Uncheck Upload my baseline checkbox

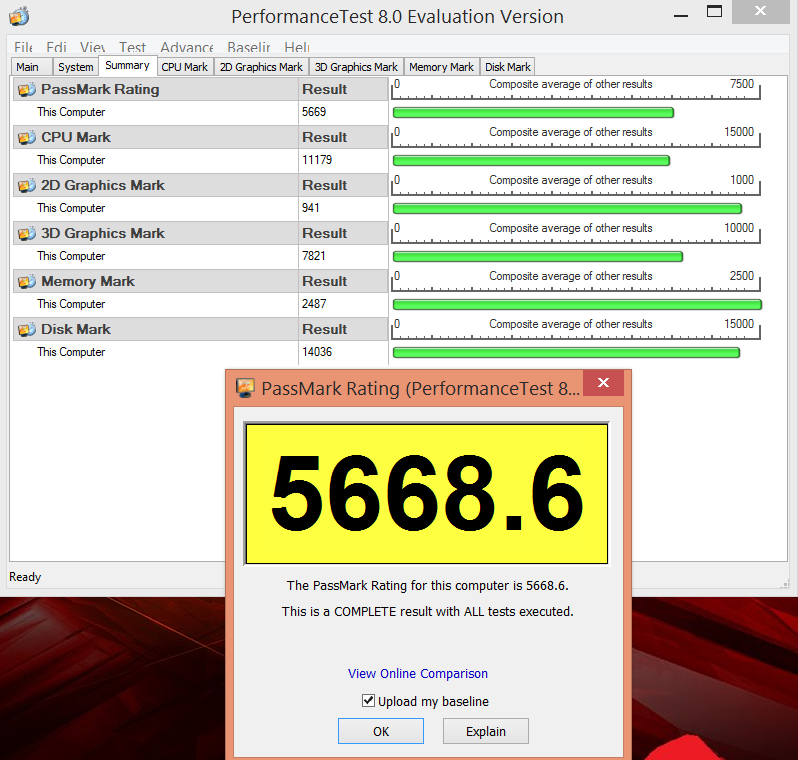click(x=368, y=700)
